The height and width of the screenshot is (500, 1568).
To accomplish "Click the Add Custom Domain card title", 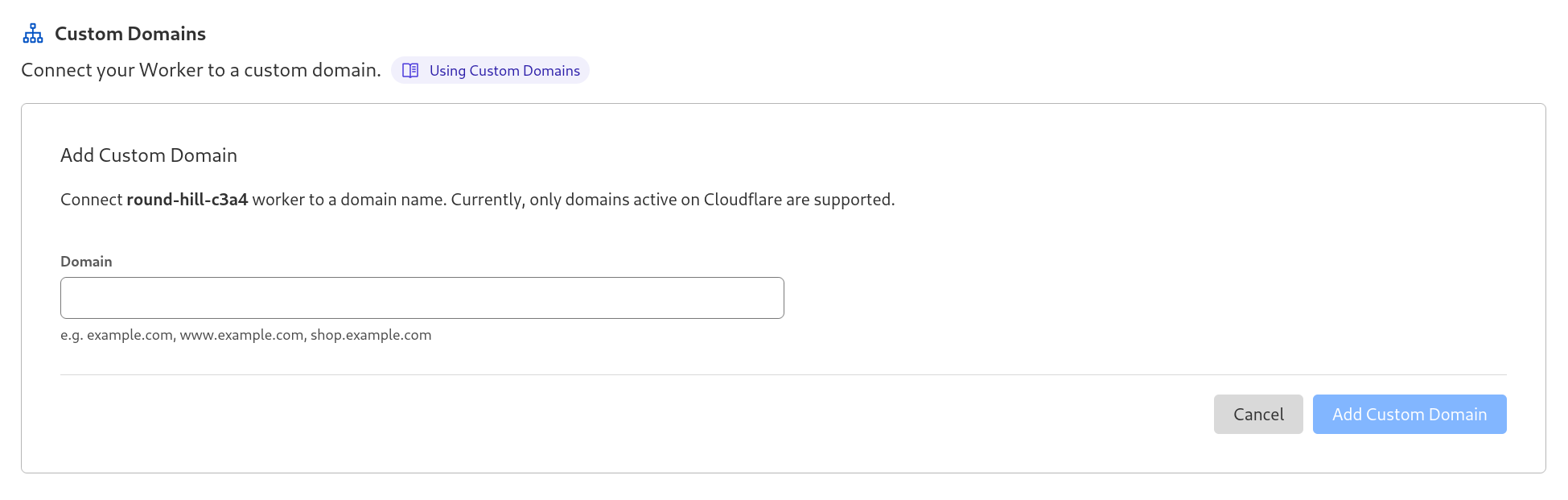I will pos(148,155).
